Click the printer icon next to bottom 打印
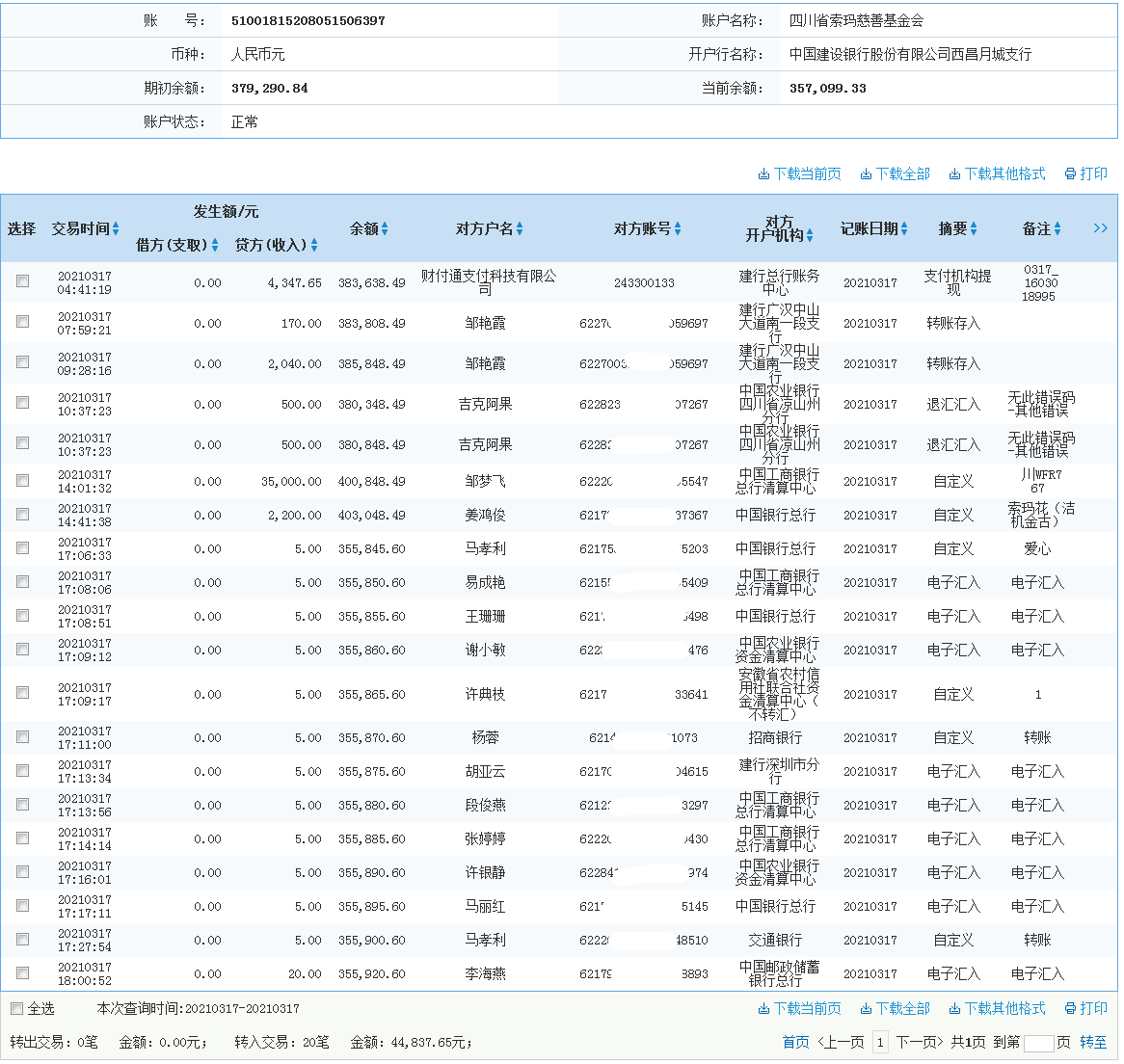Image resolution: width=1124 pixels, height=1064 pixels. (1070, 1009)
